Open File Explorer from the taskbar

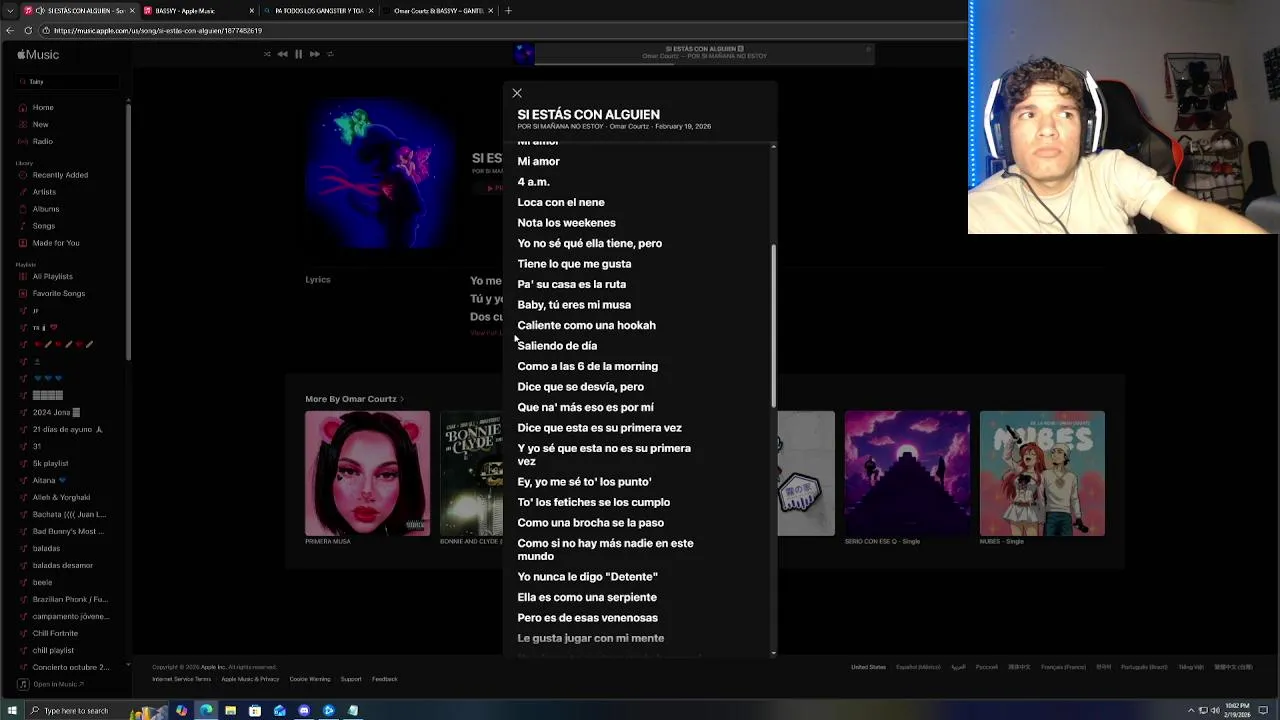[230, 711]
